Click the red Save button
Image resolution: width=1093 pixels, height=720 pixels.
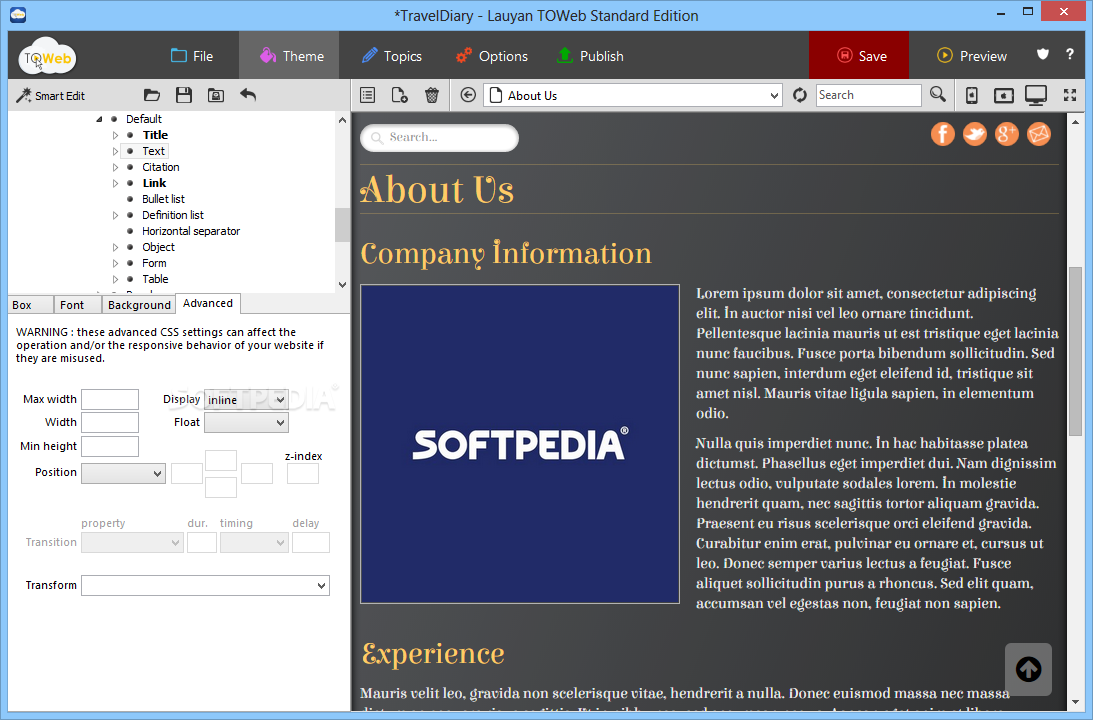tap(859, 55)
